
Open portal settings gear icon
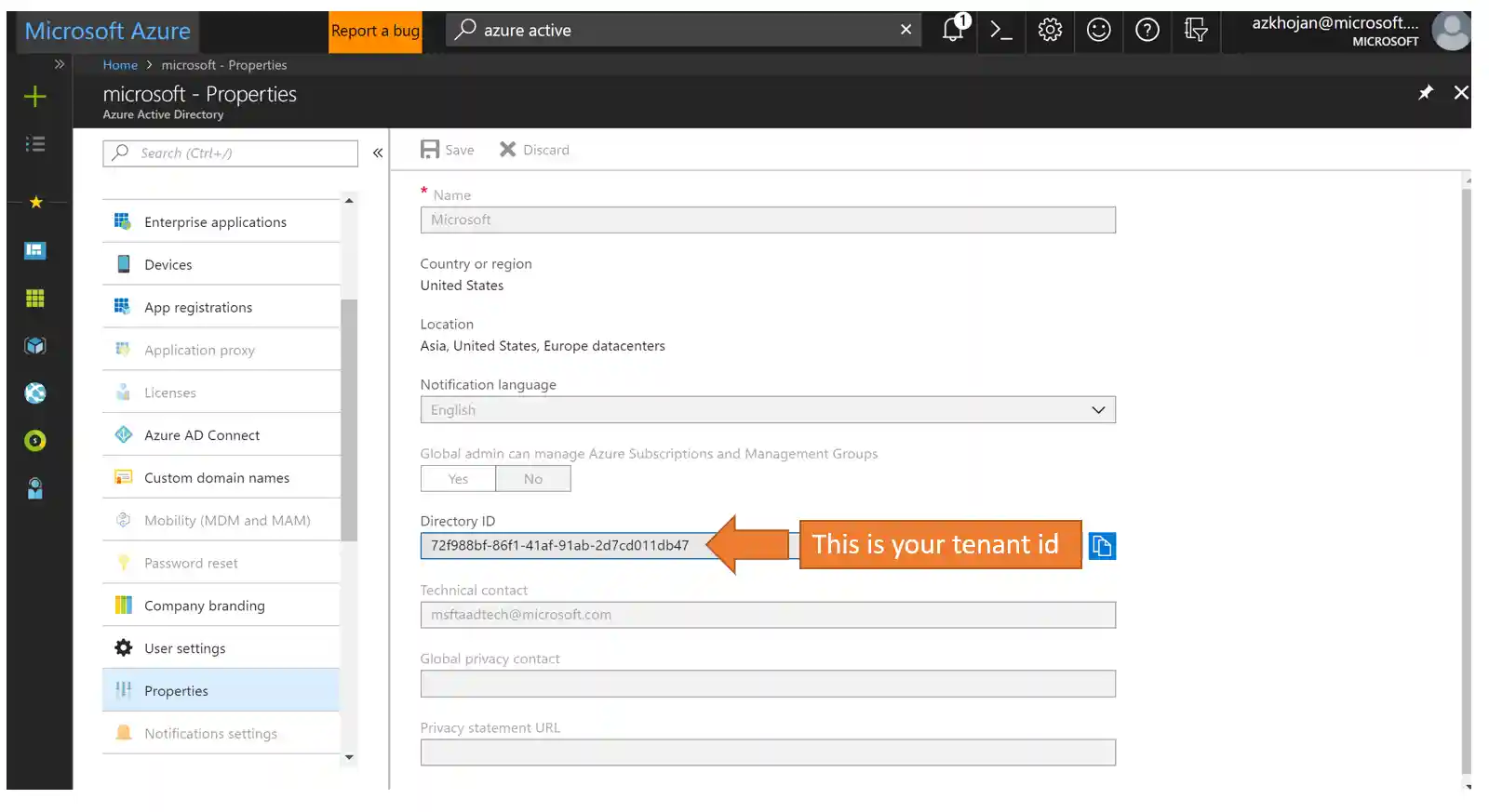[x=1050, y=31]
